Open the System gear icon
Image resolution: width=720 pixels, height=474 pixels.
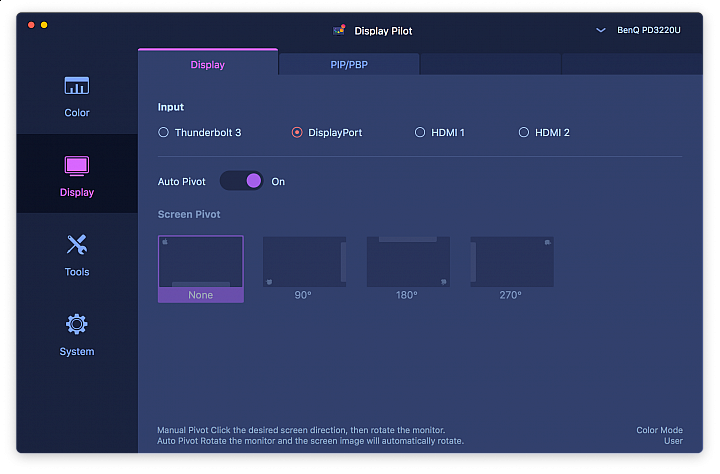[x=77, y=324]
